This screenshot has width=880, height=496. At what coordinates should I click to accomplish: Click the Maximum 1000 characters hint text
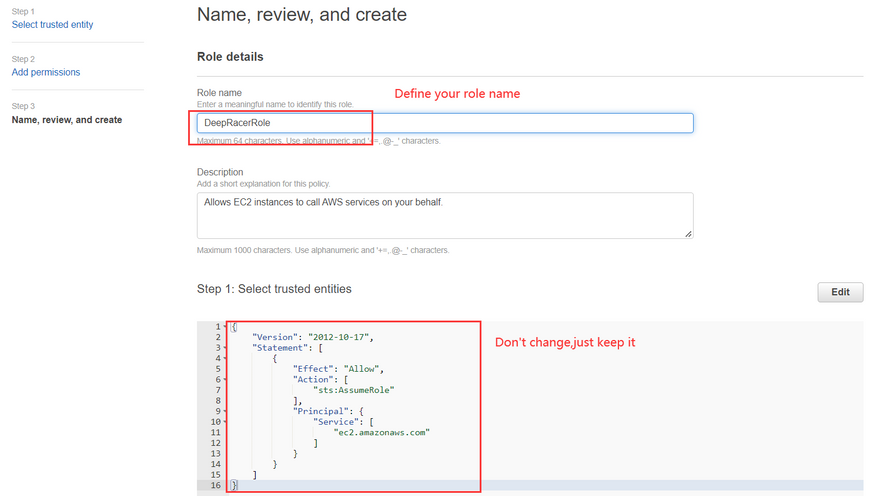[323, 250]
